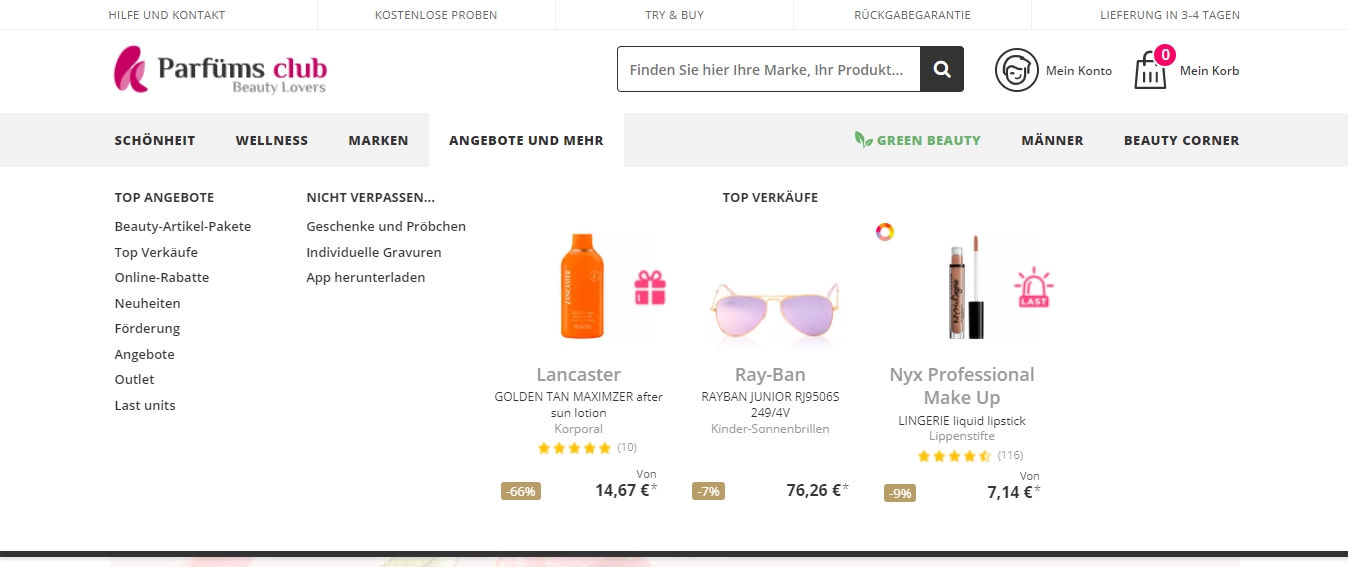
Task: Open the Männer menu item
Action: pos(1052,141)
